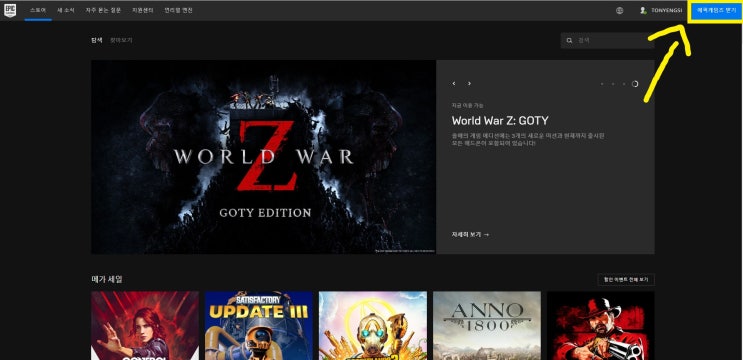
Task: Open the language globe icon
Action: pyautogui.click(x=619, y=10)
